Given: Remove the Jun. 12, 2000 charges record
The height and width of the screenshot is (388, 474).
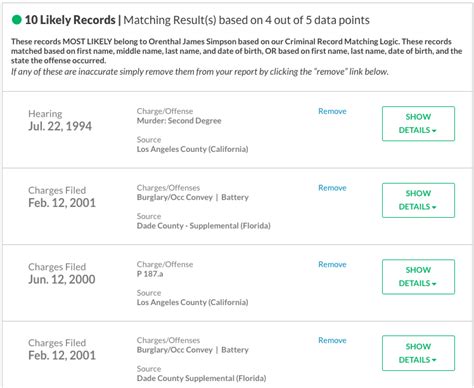Looking at the screenshot, I should coord(332,264).
